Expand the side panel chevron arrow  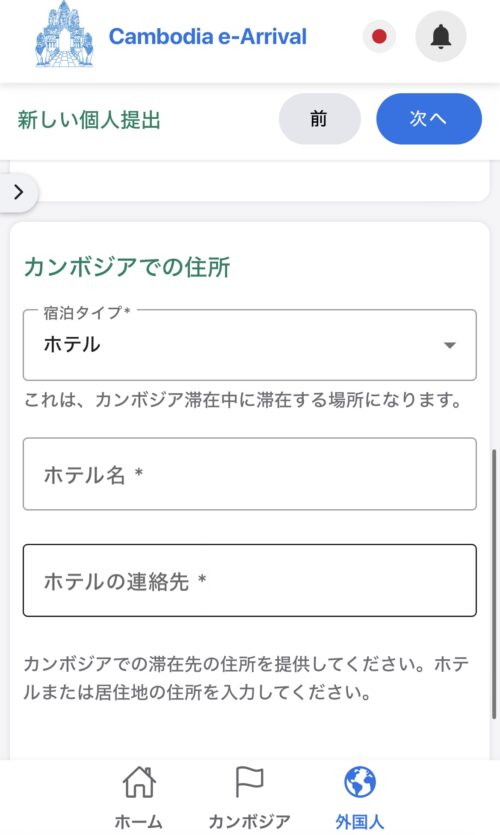pos(19,192)
